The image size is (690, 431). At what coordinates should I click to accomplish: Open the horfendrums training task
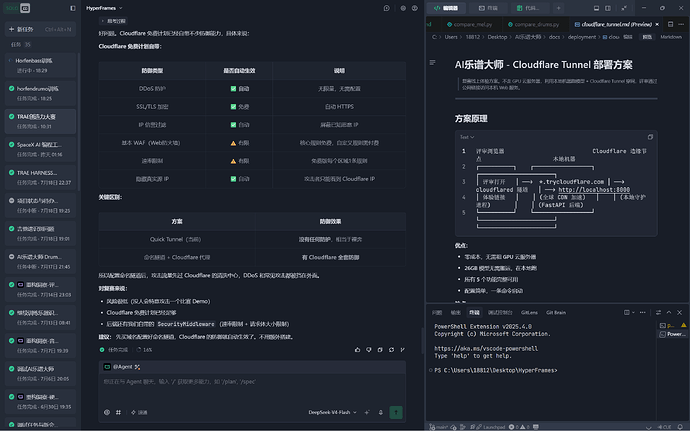pyautogui.click(x=40, y=93)
